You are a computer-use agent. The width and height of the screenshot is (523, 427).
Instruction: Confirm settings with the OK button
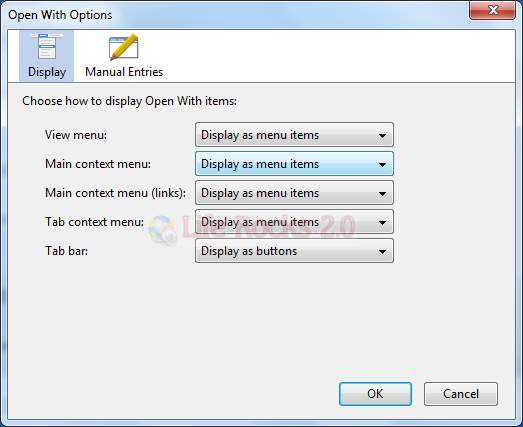coord(375,394)
